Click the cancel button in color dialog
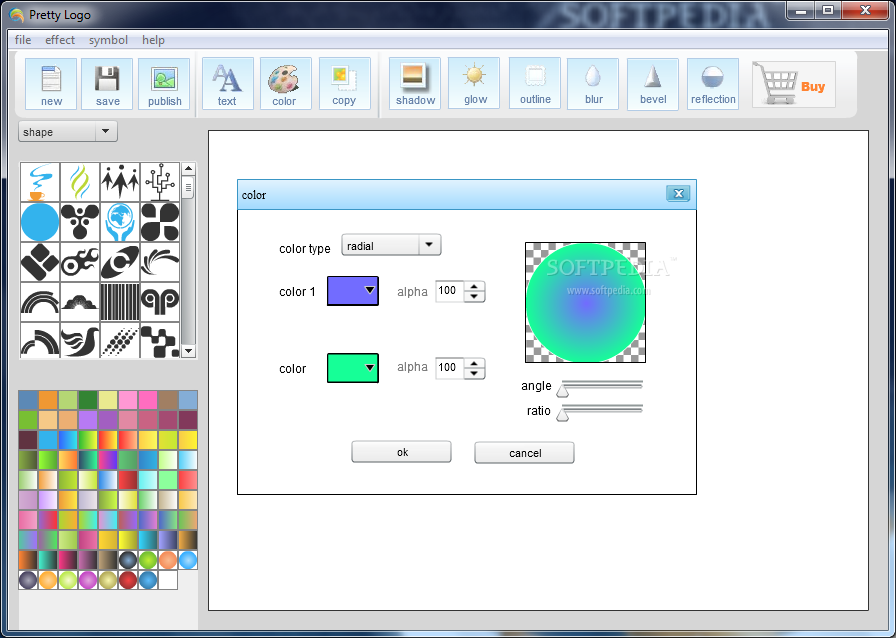 tap(525, 453)
